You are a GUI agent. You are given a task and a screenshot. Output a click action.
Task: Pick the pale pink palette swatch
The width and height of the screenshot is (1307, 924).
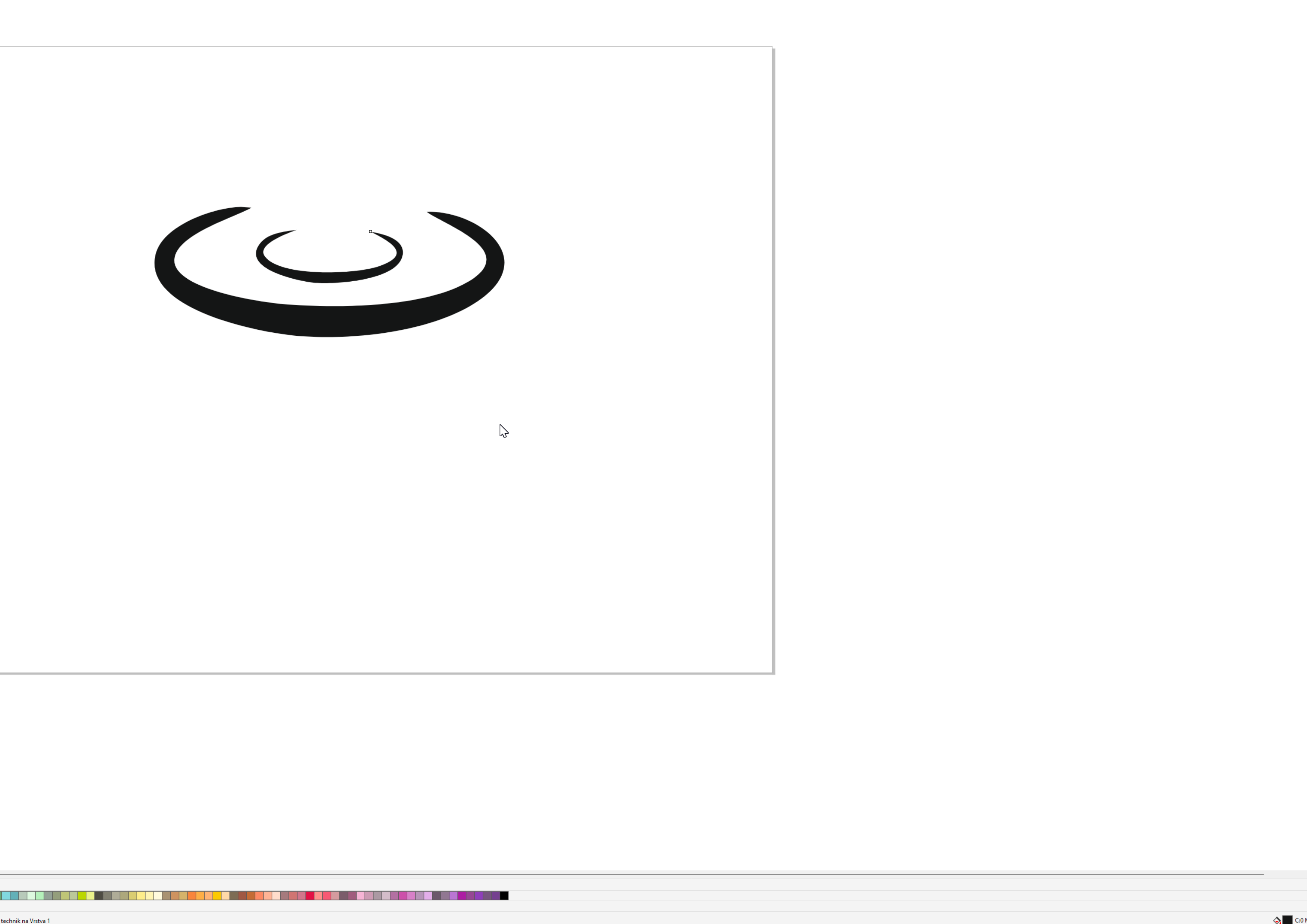pos(360,896)
